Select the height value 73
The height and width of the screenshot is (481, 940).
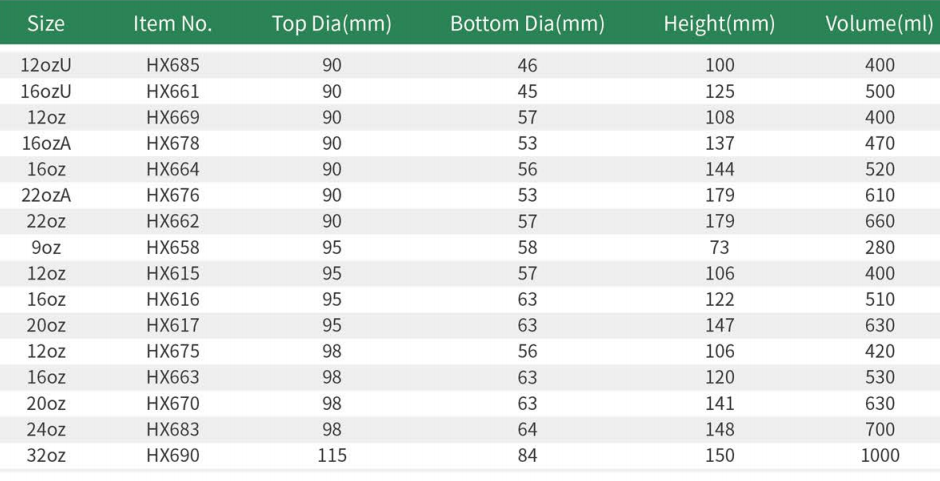pos(719,247)
